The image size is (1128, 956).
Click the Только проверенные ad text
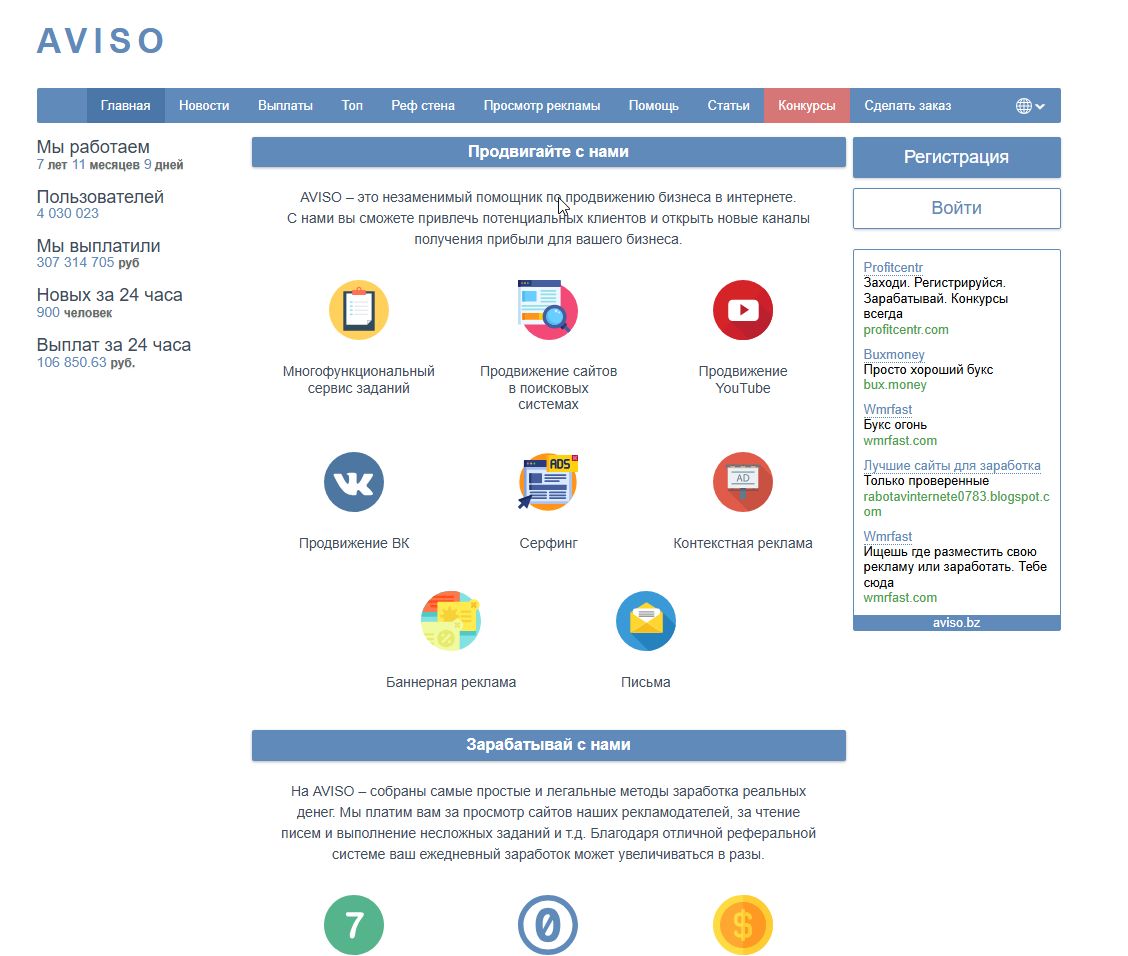pyautogui.click(x=926, y=481)
